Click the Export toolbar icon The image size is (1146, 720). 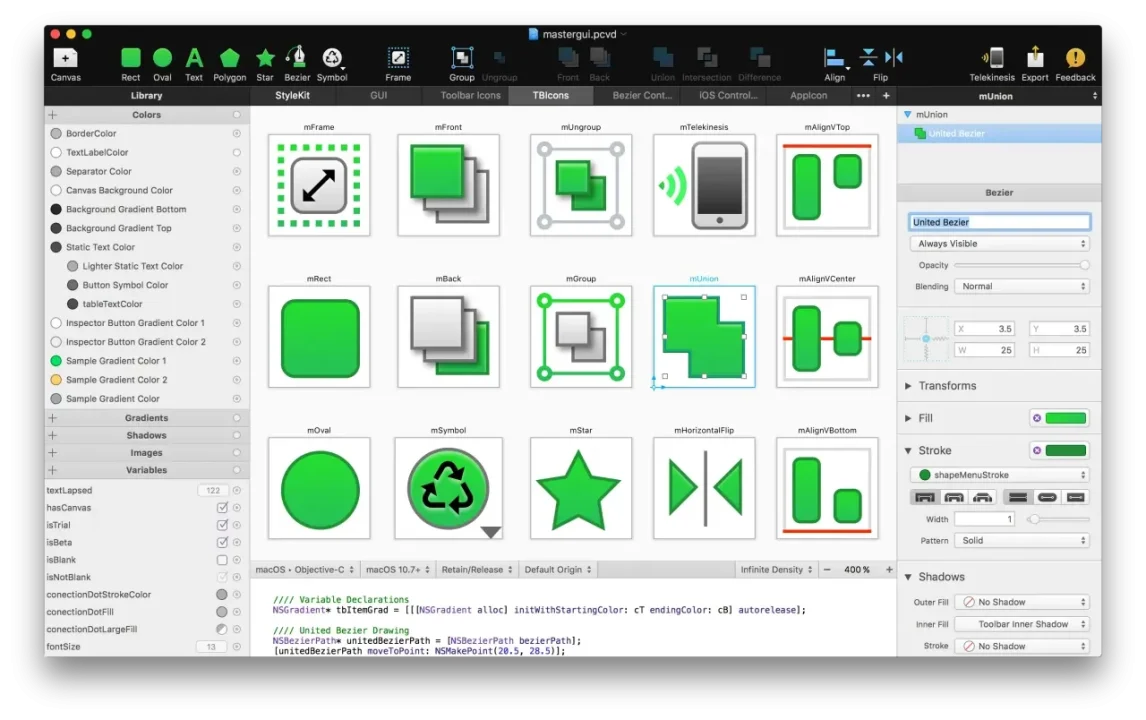tap(1034, 64)
